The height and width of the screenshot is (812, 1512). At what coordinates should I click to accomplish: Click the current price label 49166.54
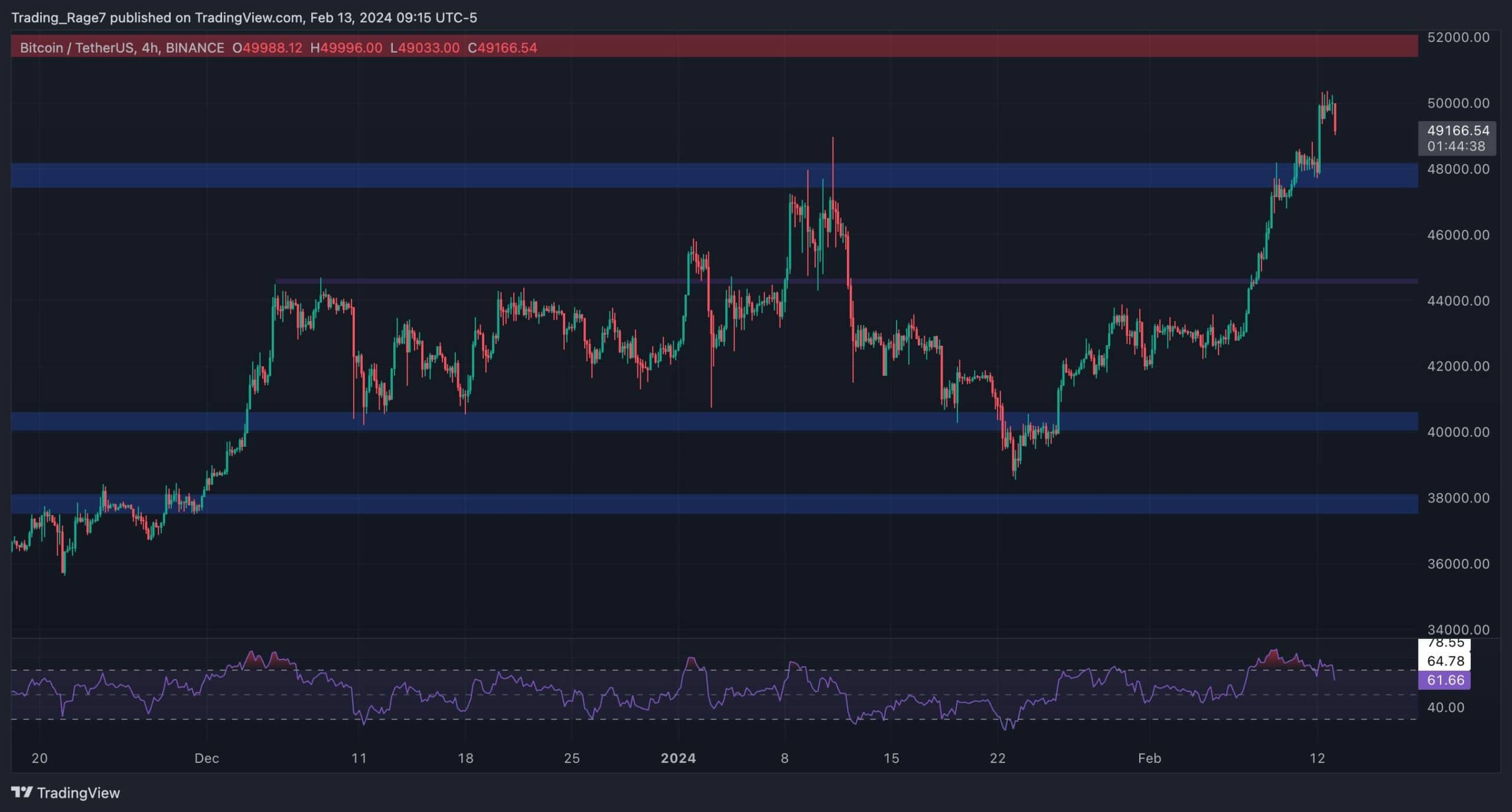point(1458,131)
